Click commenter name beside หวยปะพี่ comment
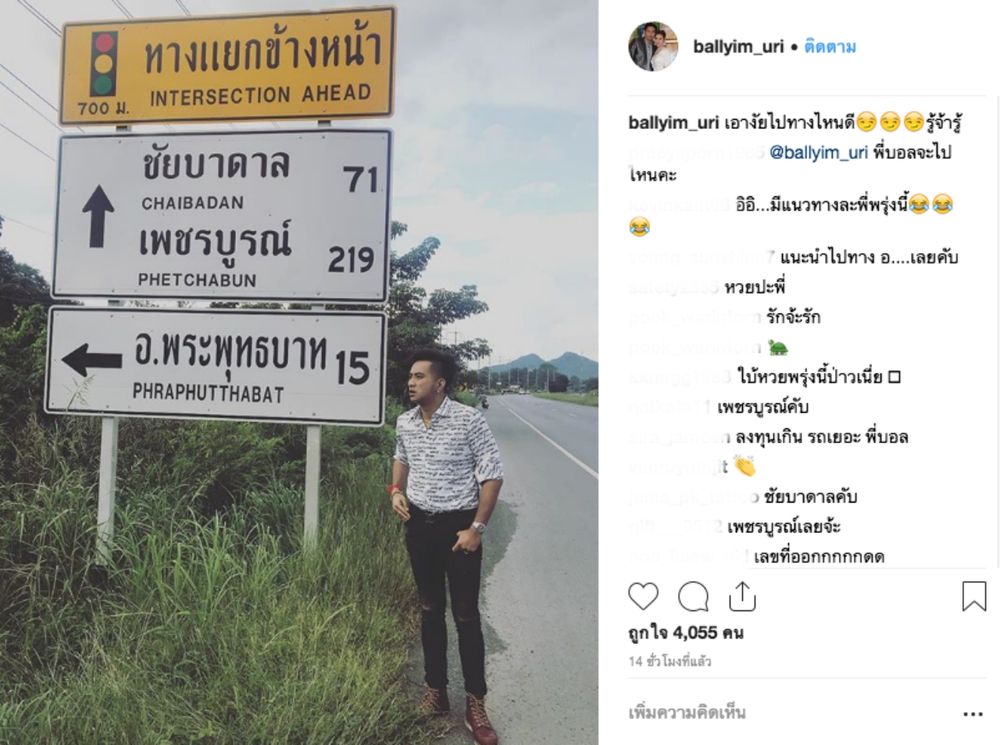The image size is (1000, 745). click(673, 288)
